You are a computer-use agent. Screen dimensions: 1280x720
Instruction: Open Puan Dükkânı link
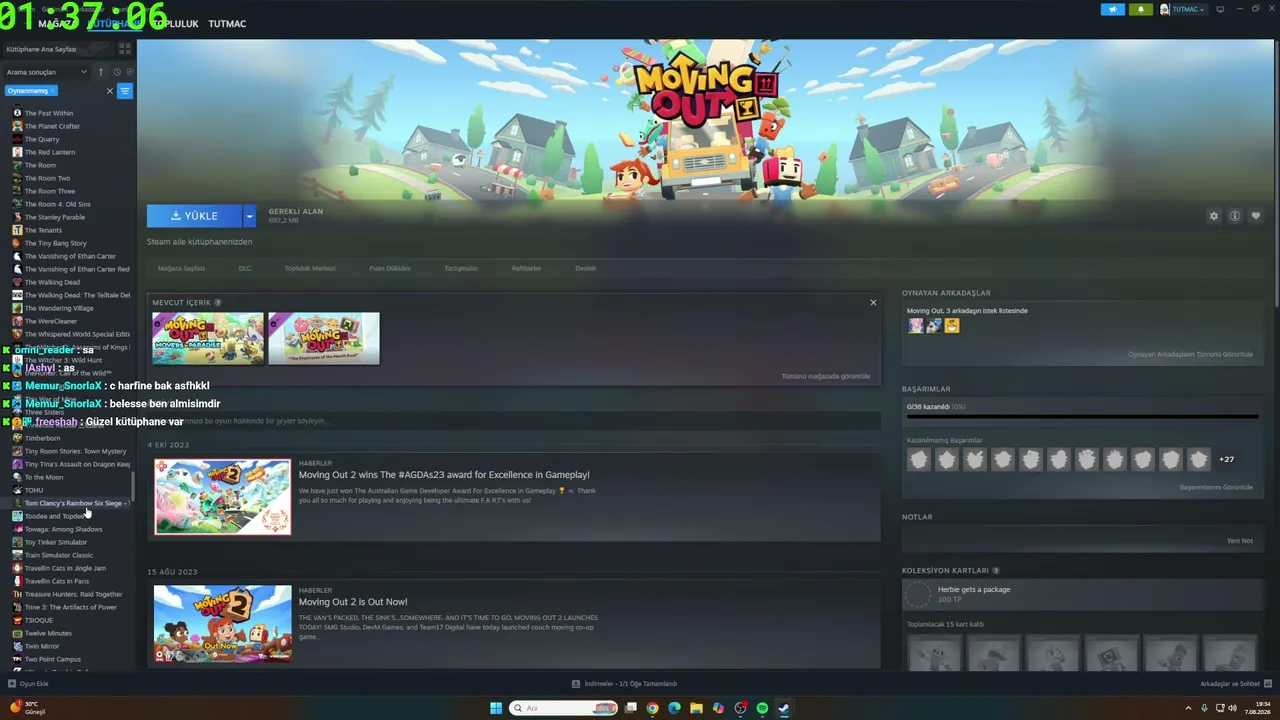click(390, 268)
